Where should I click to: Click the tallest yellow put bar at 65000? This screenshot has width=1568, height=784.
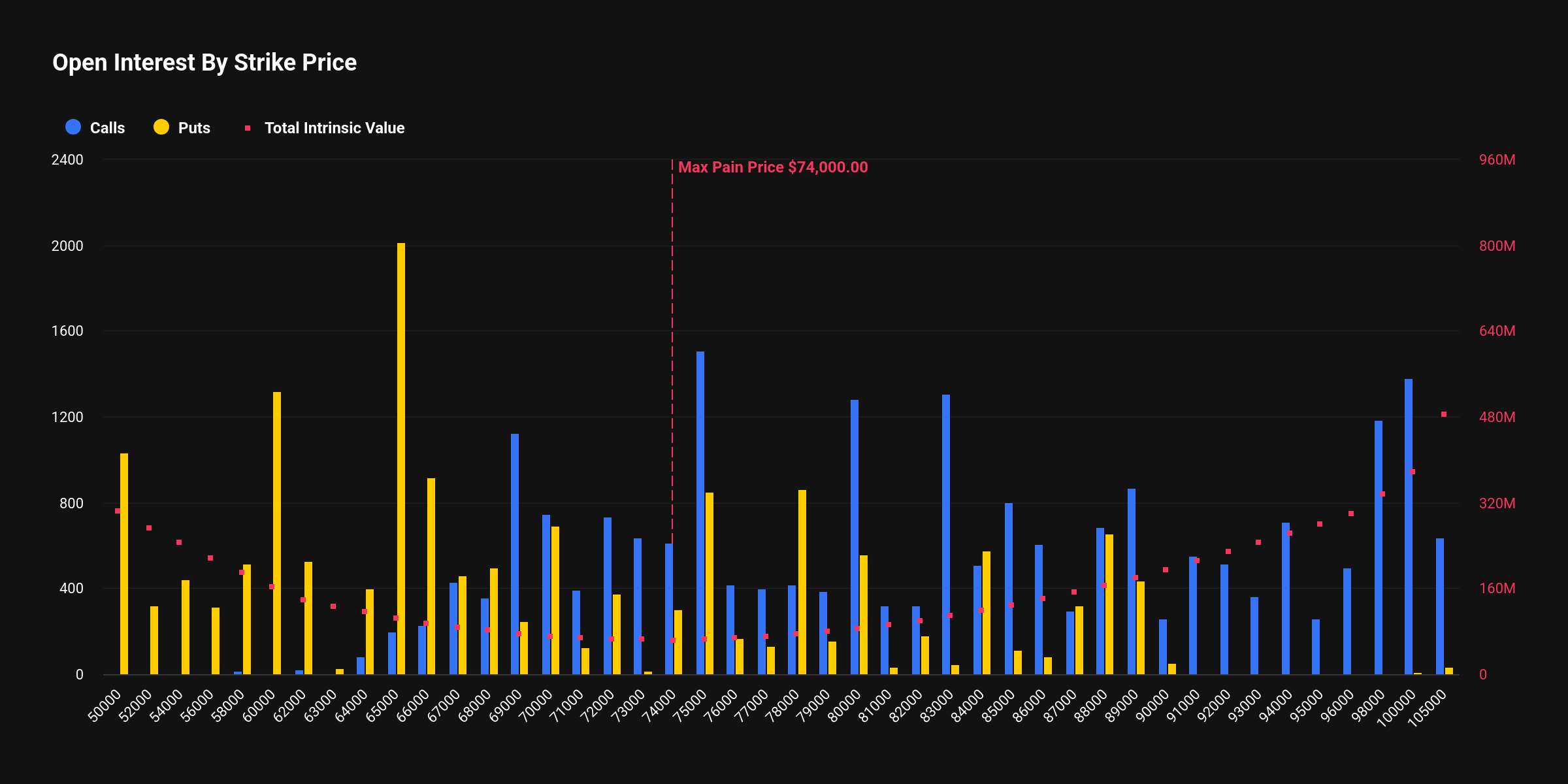point(401,457)
